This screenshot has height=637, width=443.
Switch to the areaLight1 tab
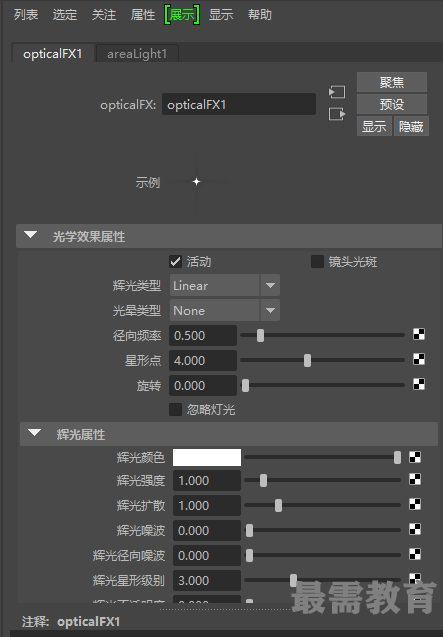pyautogui.click(x=137, y=54)
